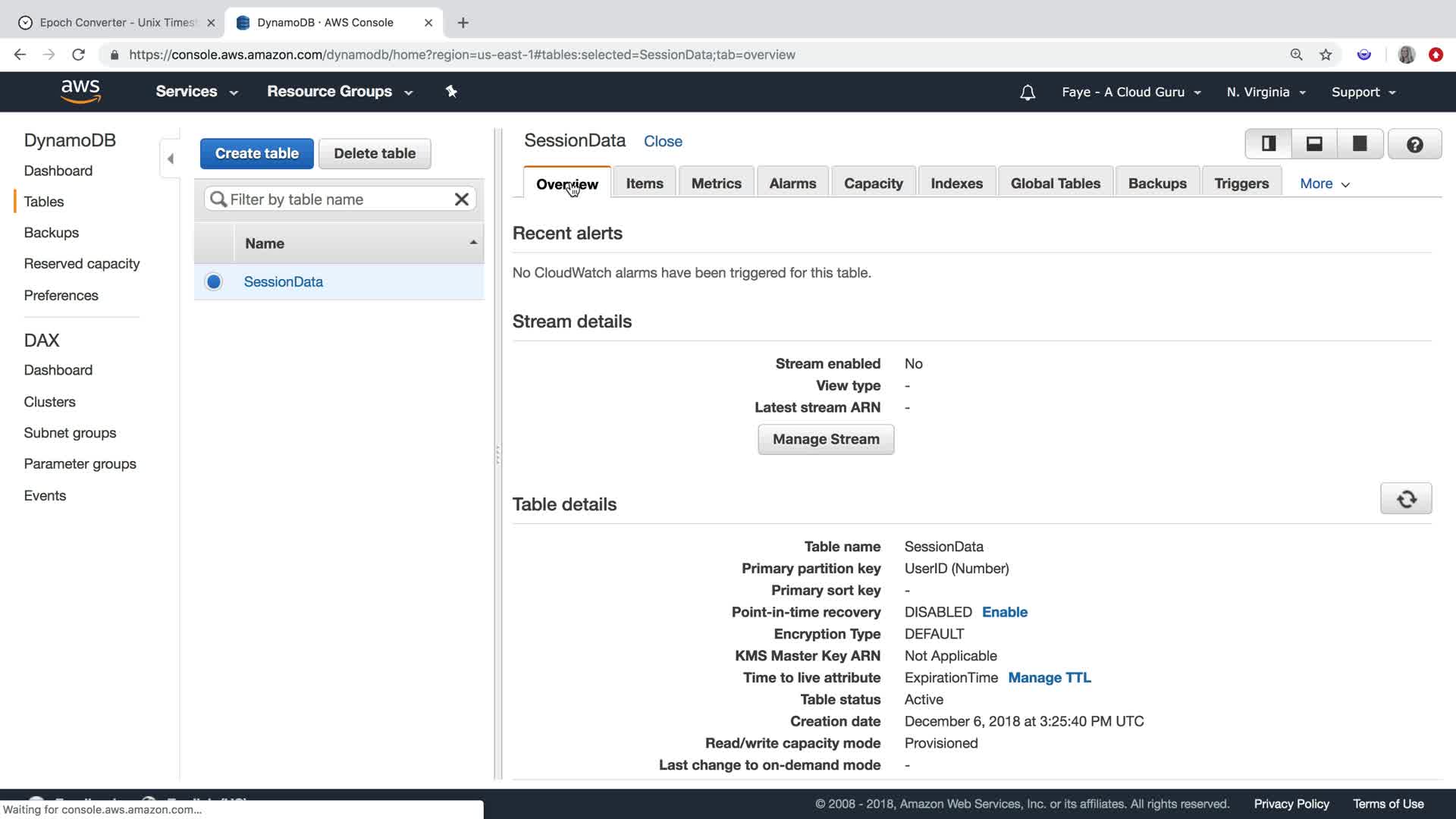Switch to bottom split panel layout
The image size is (1456, 819).
[x=1314, y=143]
